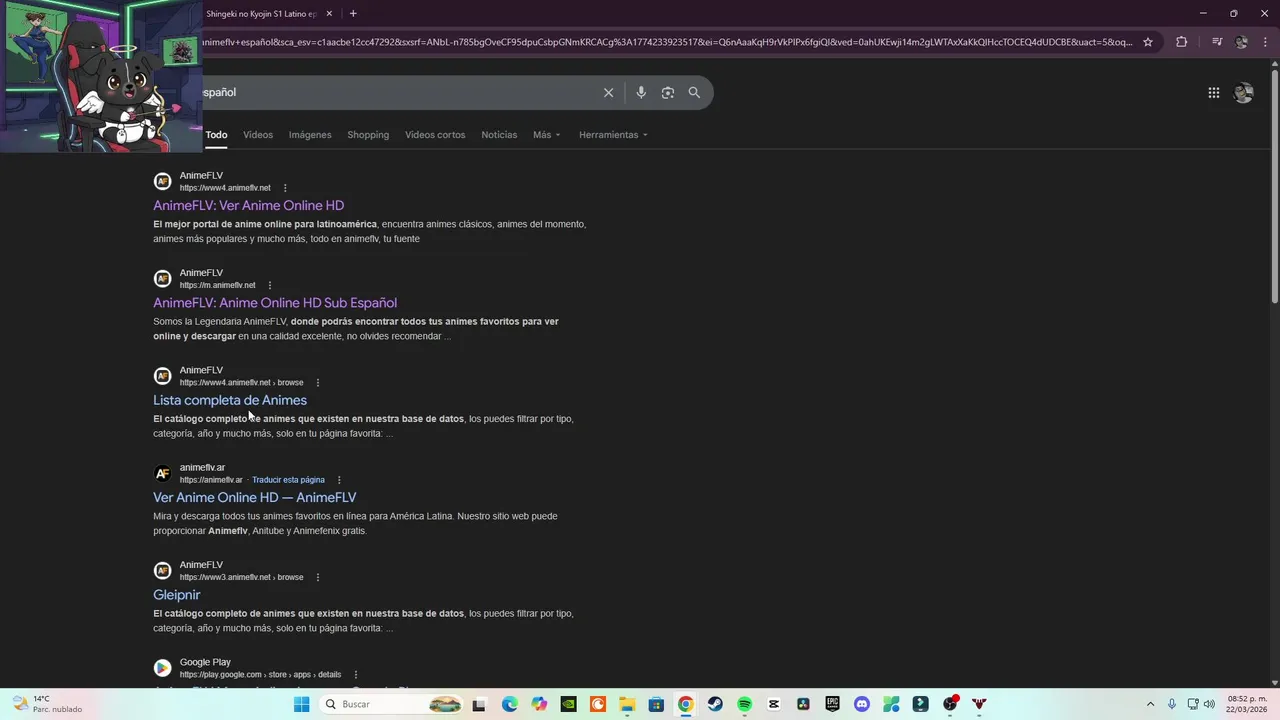Click the browser address bar URL
This screenshot has height=720, width=1280.
click(668, 42)
